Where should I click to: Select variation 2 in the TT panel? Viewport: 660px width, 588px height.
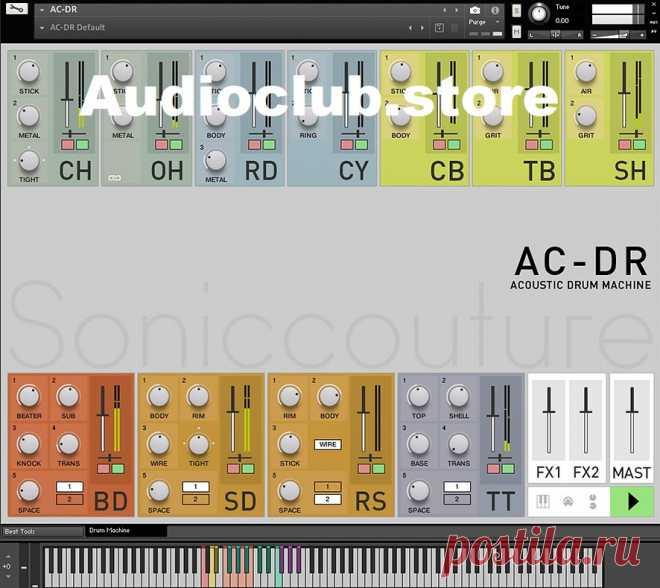[457, 500]
